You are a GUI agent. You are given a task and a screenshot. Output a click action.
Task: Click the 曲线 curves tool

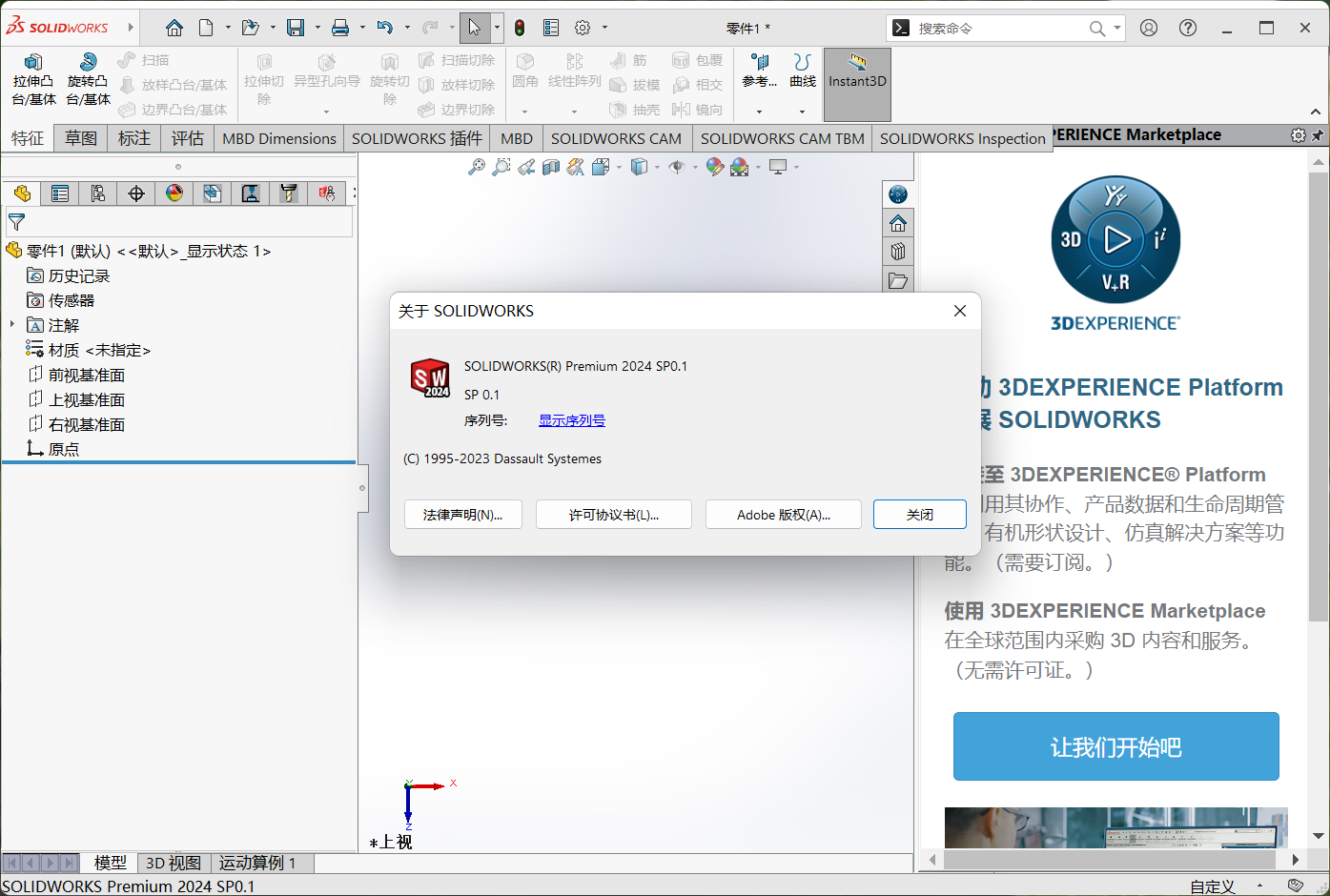(x=803, y=72)
